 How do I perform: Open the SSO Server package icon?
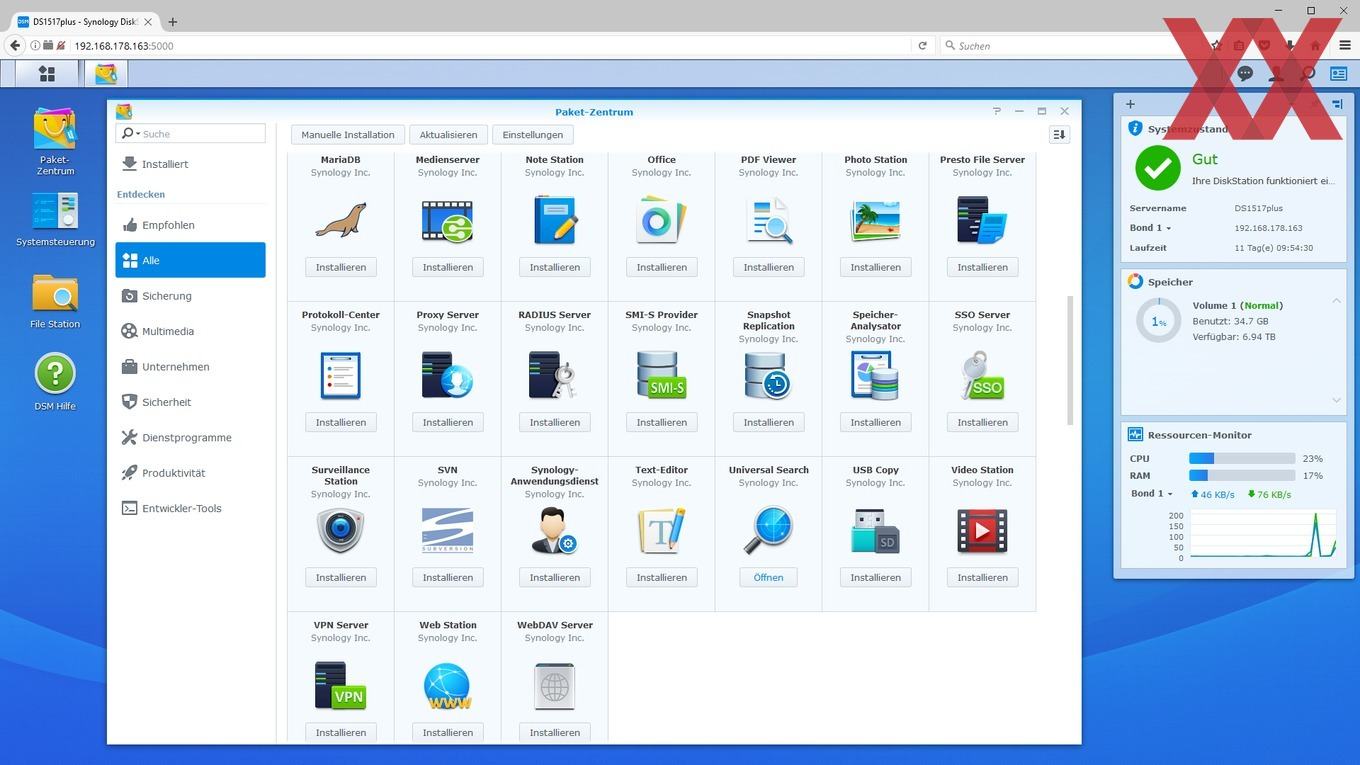(x=982, y=375)
